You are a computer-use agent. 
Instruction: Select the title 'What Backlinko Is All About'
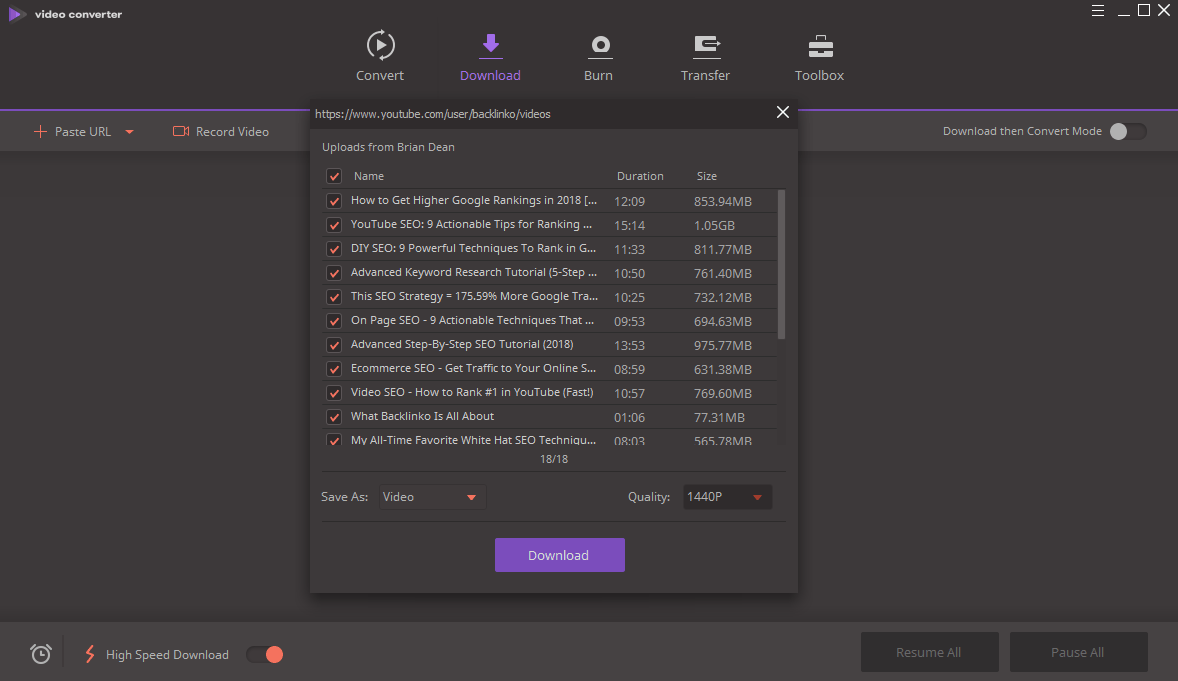click(422, 416)
